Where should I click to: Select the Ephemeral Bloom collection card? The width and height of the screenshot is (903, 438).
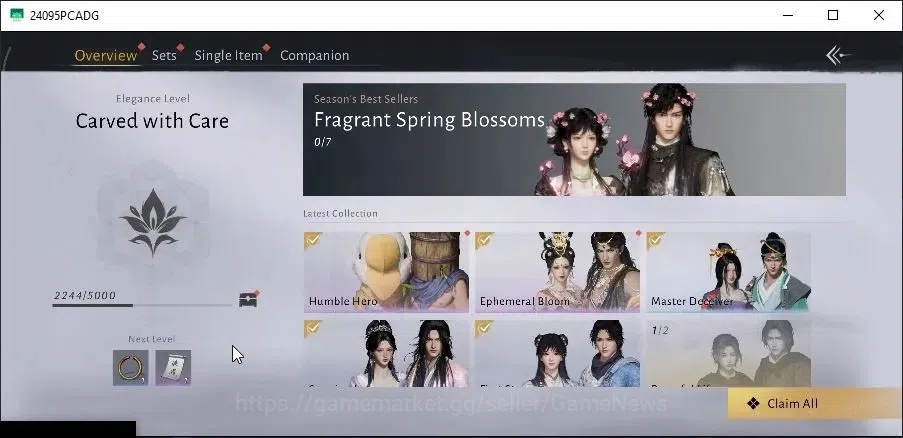557,272
